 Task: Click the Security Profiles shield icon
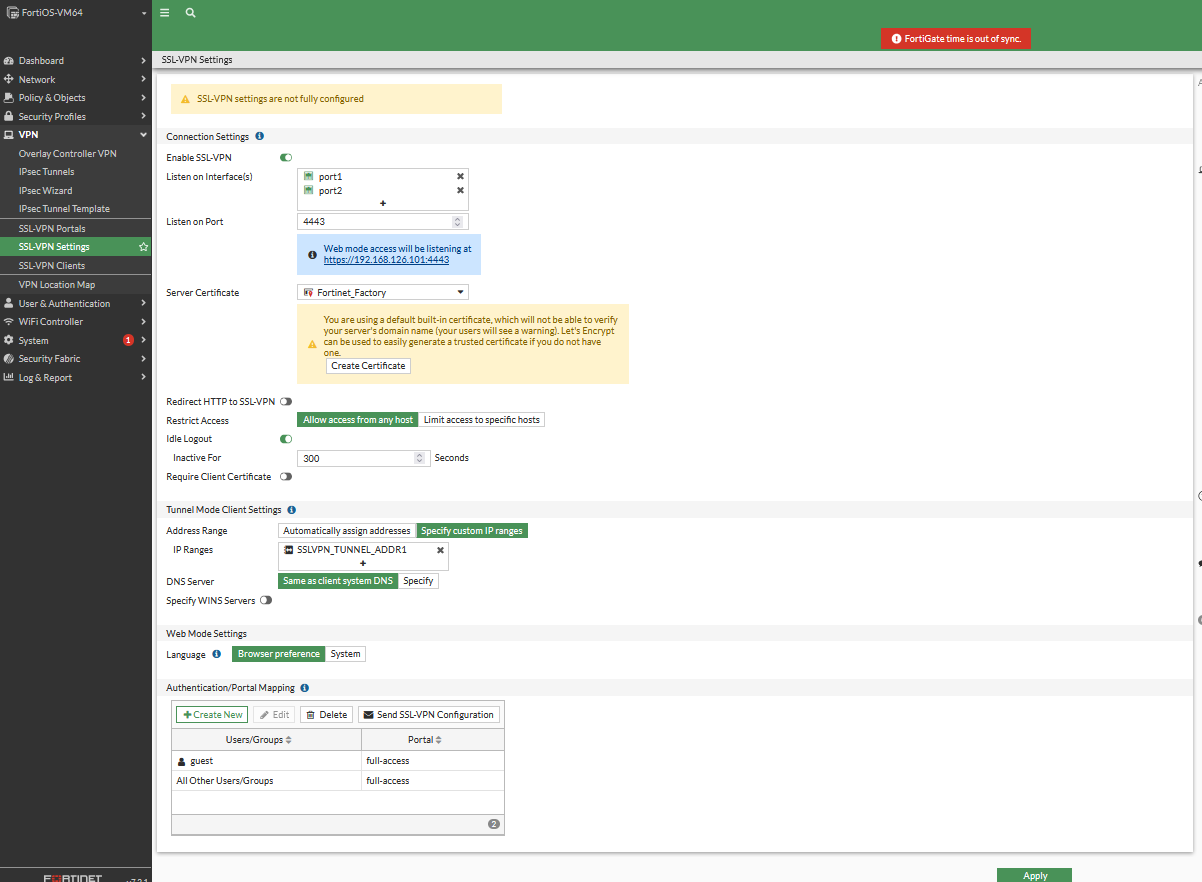(9, 117)
